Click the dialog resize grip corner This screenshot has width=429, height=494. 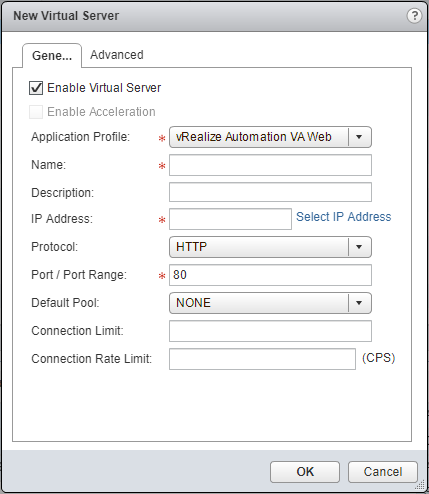[421, 485]
